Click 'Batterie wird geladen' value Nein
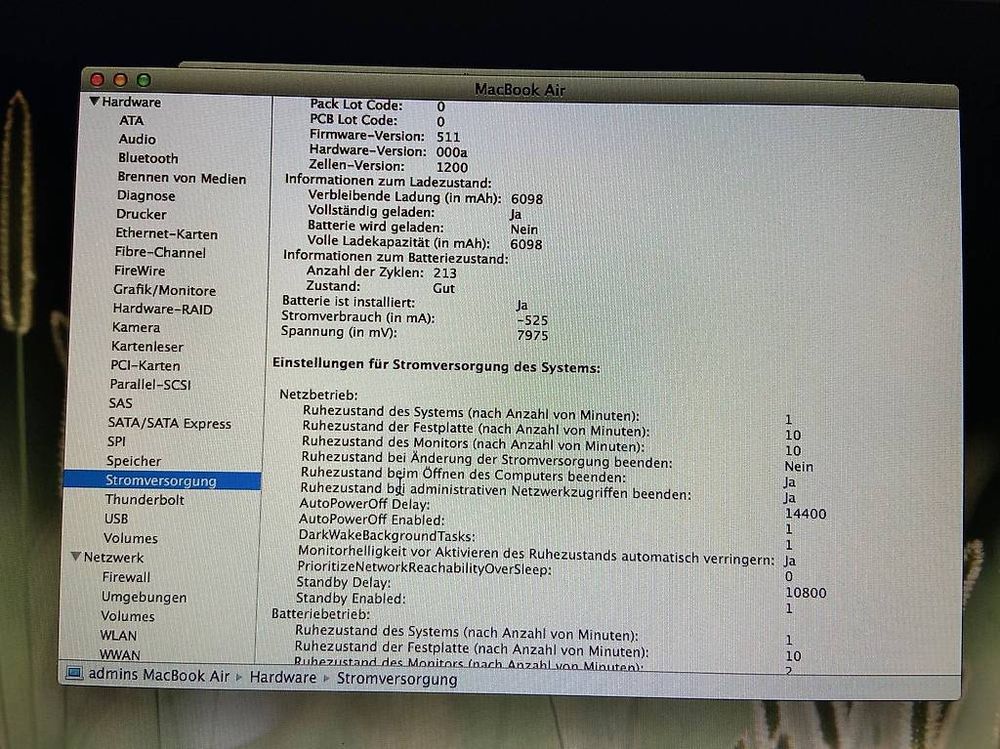Viewport: 1000px width, 749px height. coord(524,230)
